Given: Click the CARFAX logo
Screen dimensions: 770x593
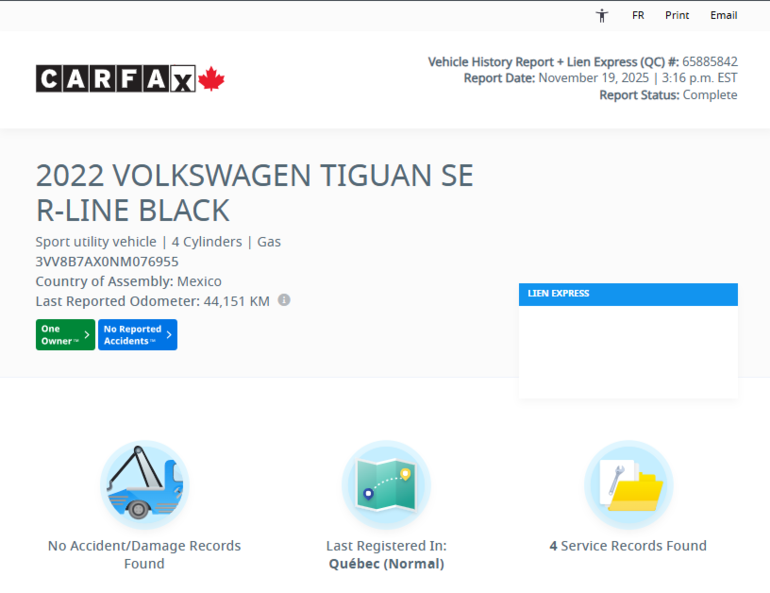Looking at the screenshot, I should tap(115, 79).
